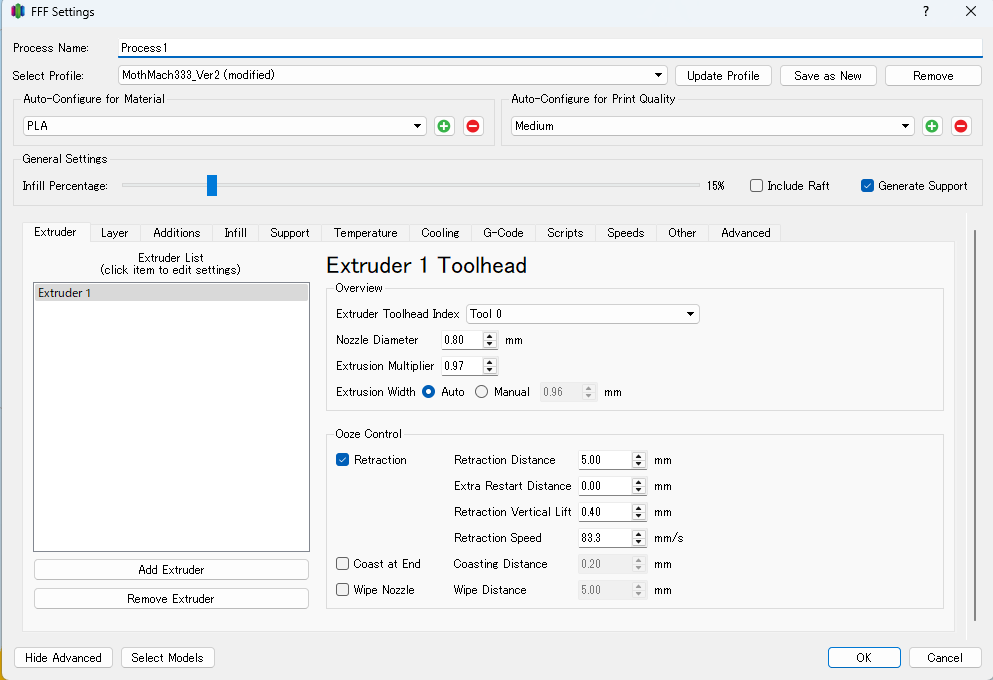Open the Select Profile dropdown
993x680 pixels.
[x=393, y=75]
